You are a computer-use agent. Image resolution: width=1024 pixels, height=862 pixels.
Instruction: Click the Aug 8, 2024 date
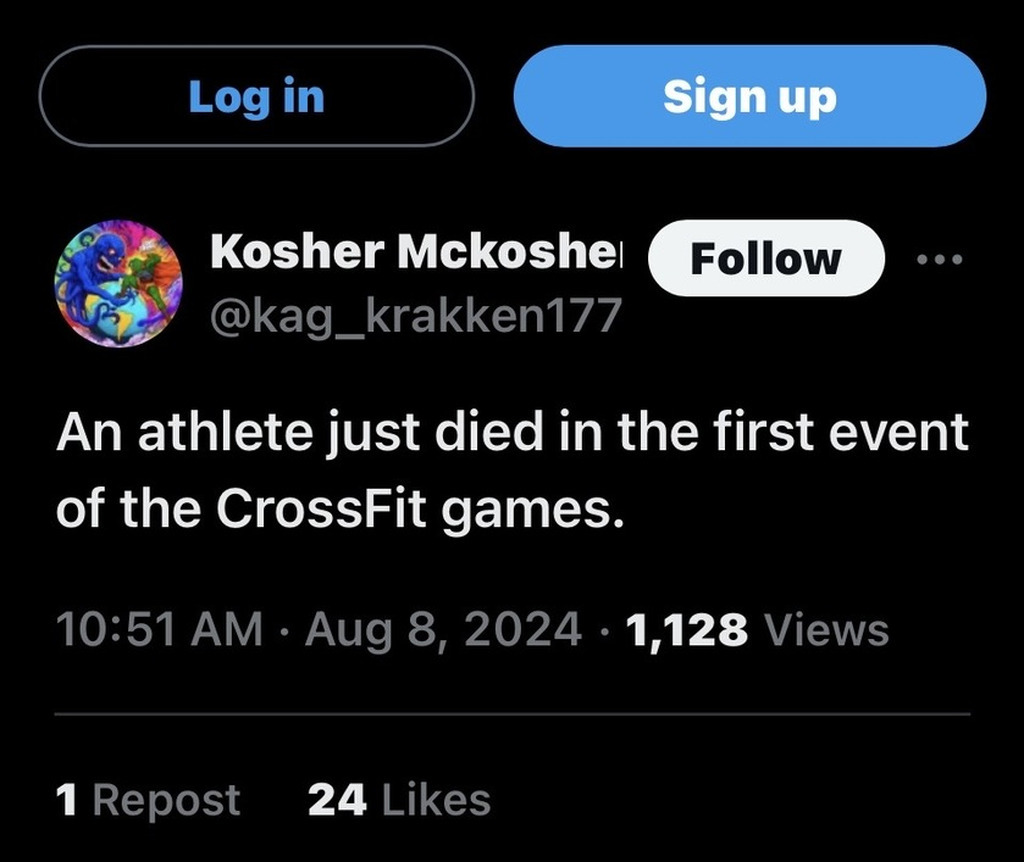point(443,630)
